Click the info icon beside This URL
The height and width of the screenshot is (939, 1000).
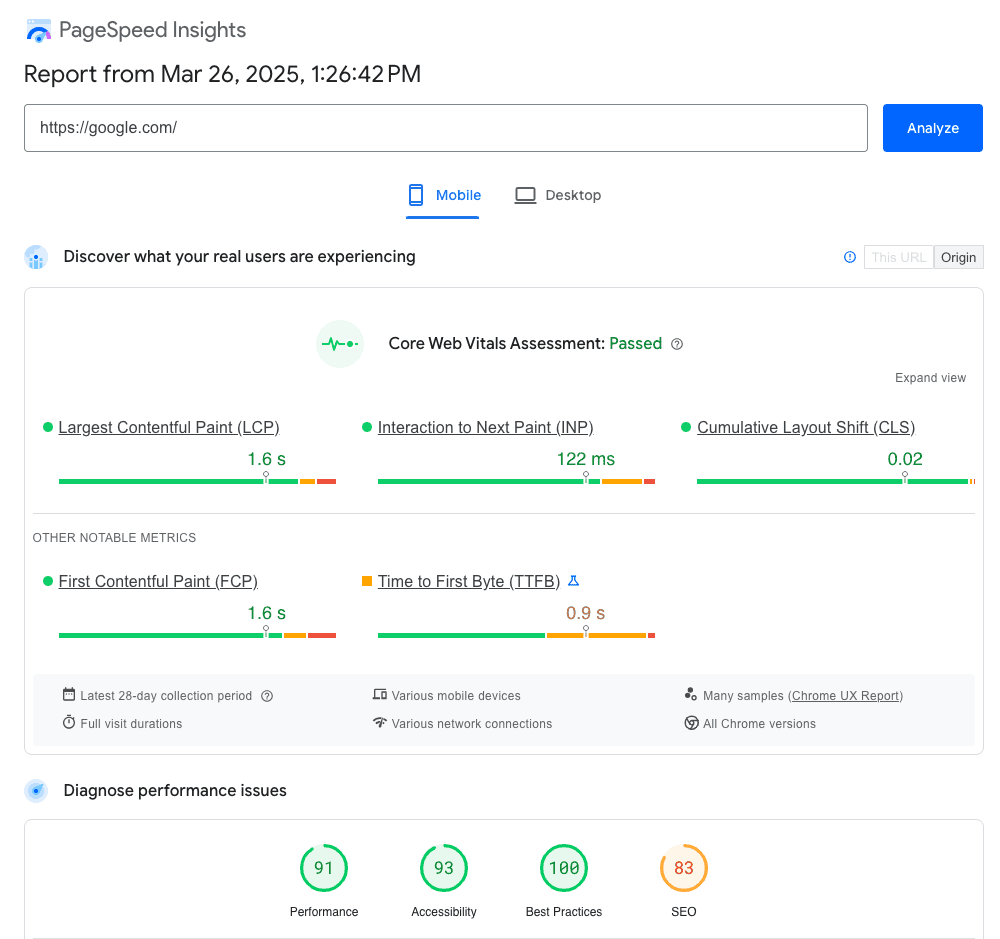[x=849, y=257]
